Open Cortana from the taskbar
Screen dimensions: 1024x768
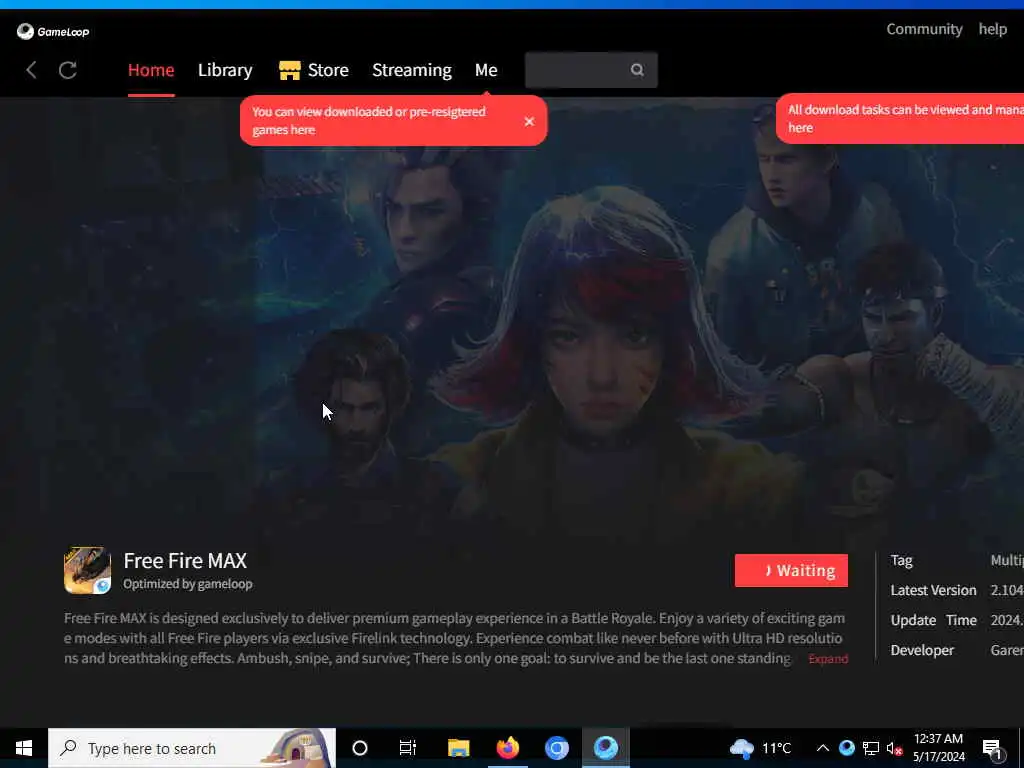coord(360,748)
